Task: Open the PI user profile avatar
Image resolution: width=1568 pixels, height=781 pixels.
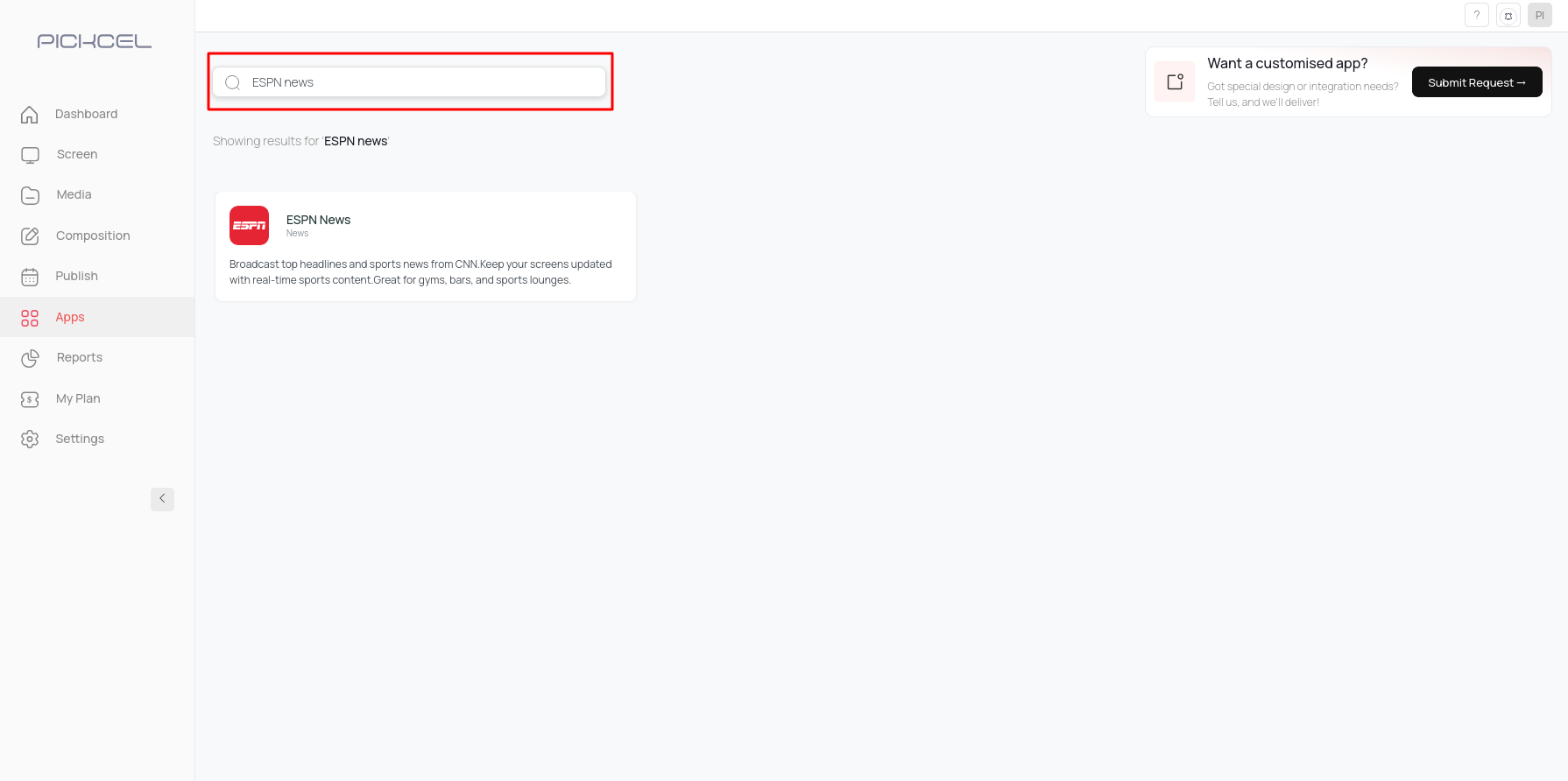Action: click(1539, 15)
